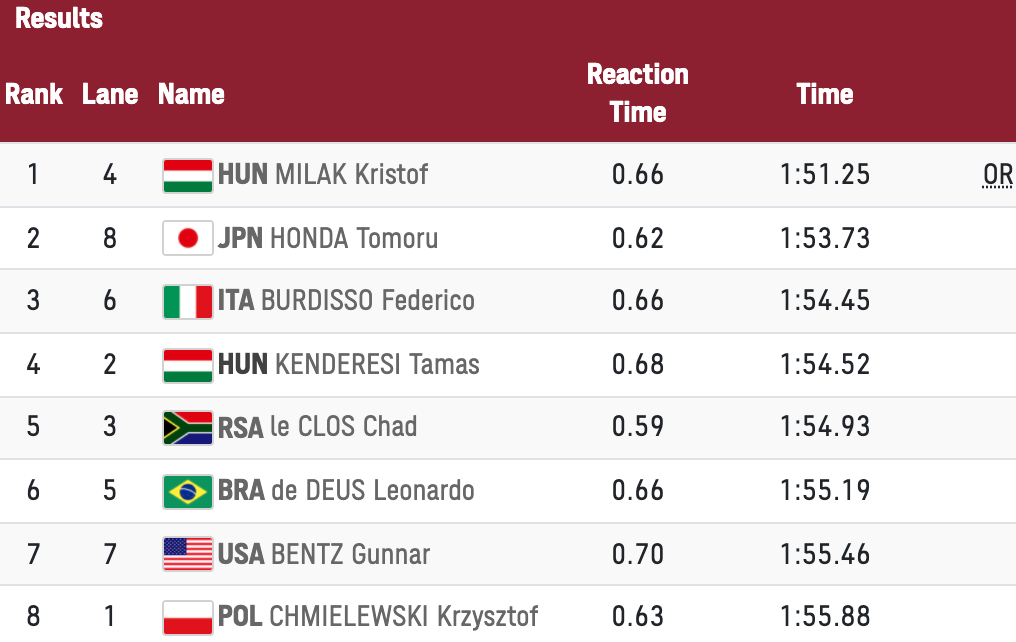Screen dimensions: 1016x642
Task: Click the Time column header
Action: click(x=825, y=94)
